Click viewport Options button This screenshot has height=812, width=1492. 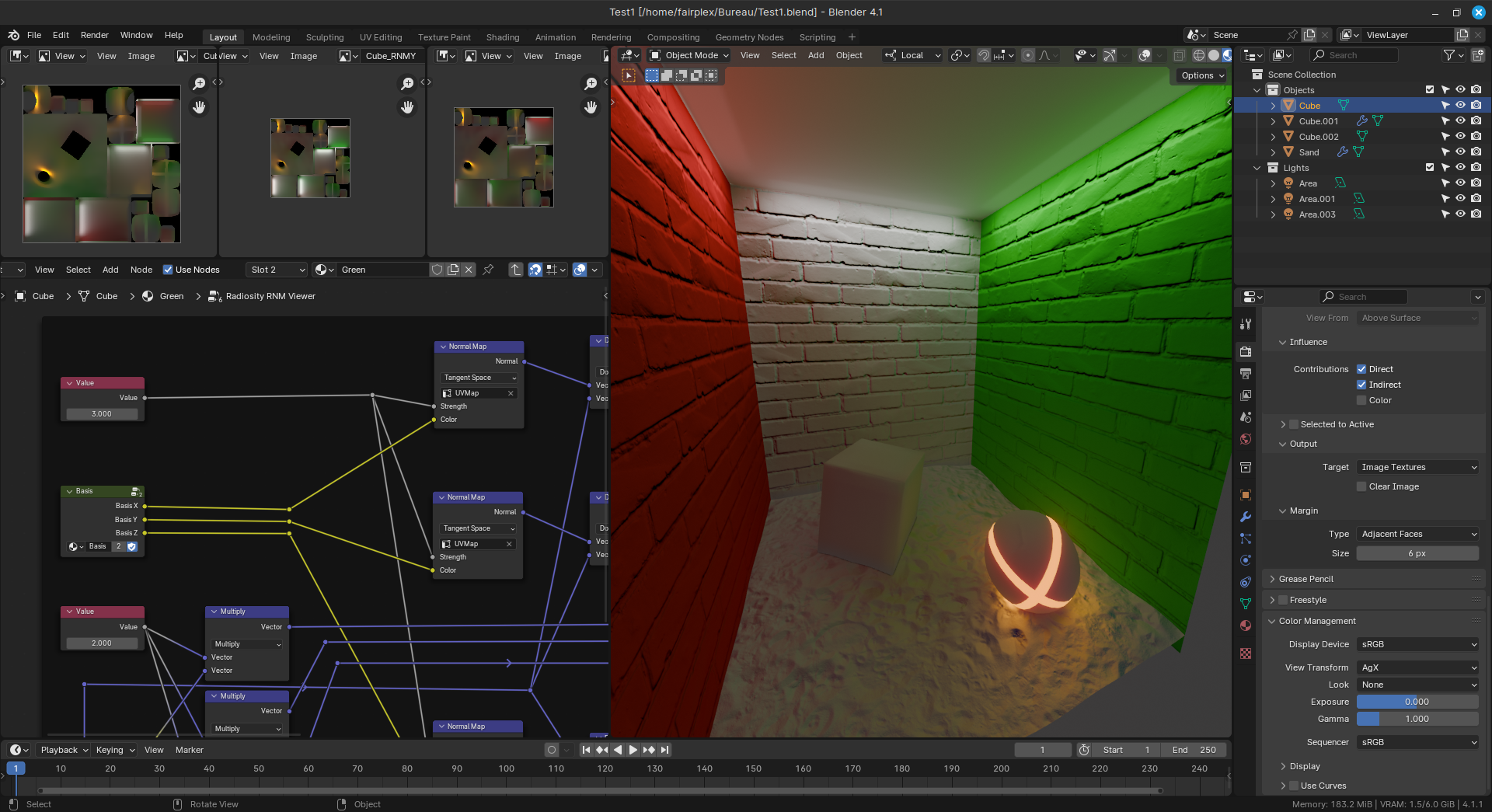click(x=1203, y=75)
